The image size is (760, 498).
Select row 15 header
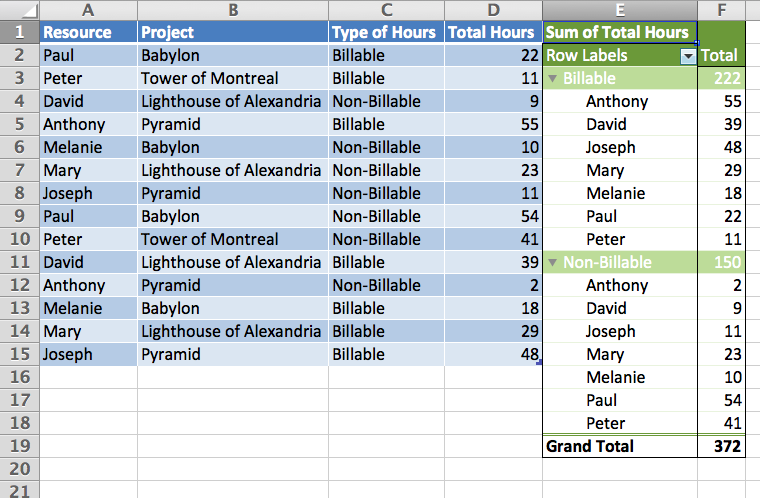click(19, 354)
